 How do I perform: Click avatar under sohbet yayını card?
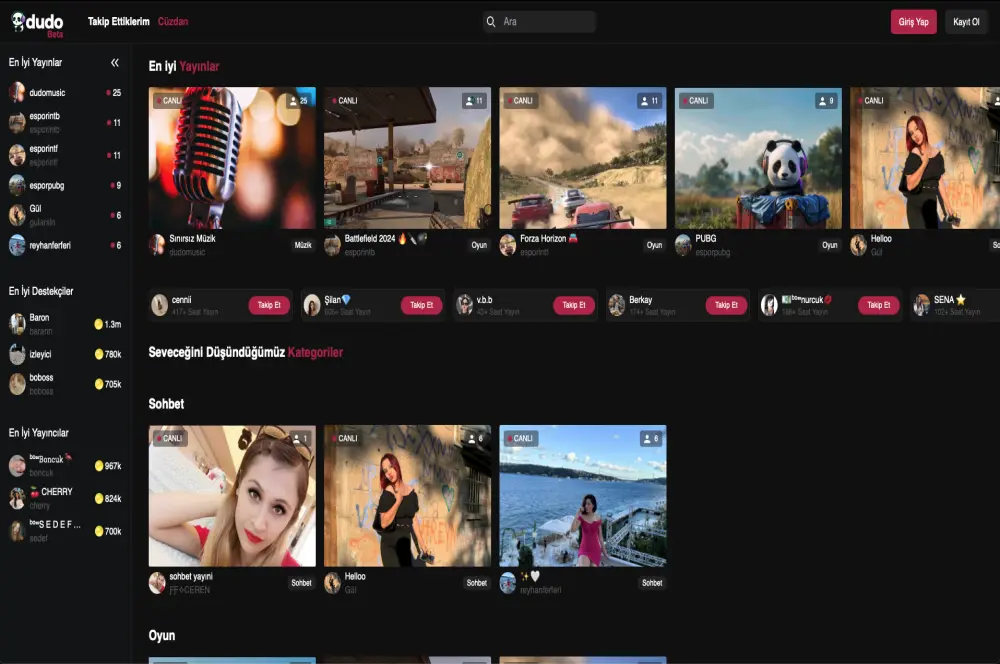(x=157, y=583)
